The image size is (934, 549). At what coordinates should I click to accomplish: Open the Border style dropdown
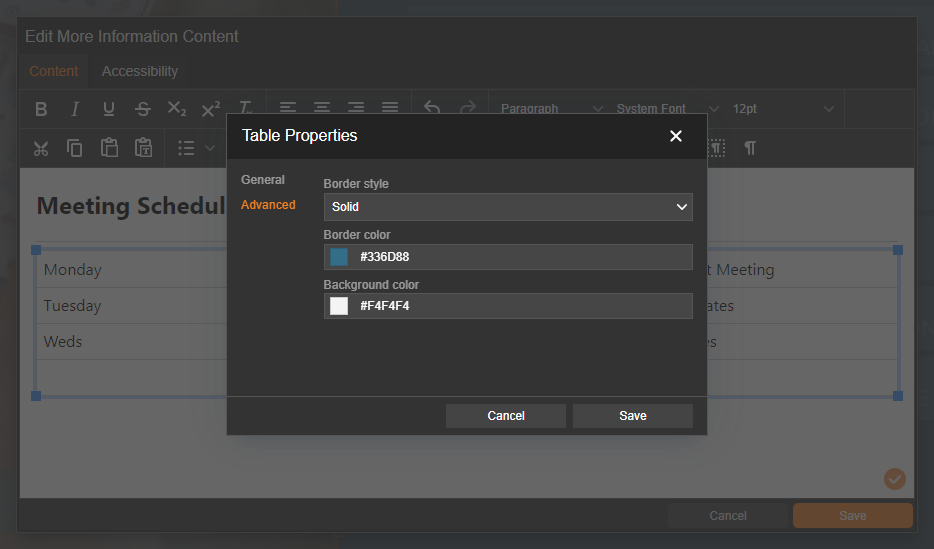click(x=508, y=207)
